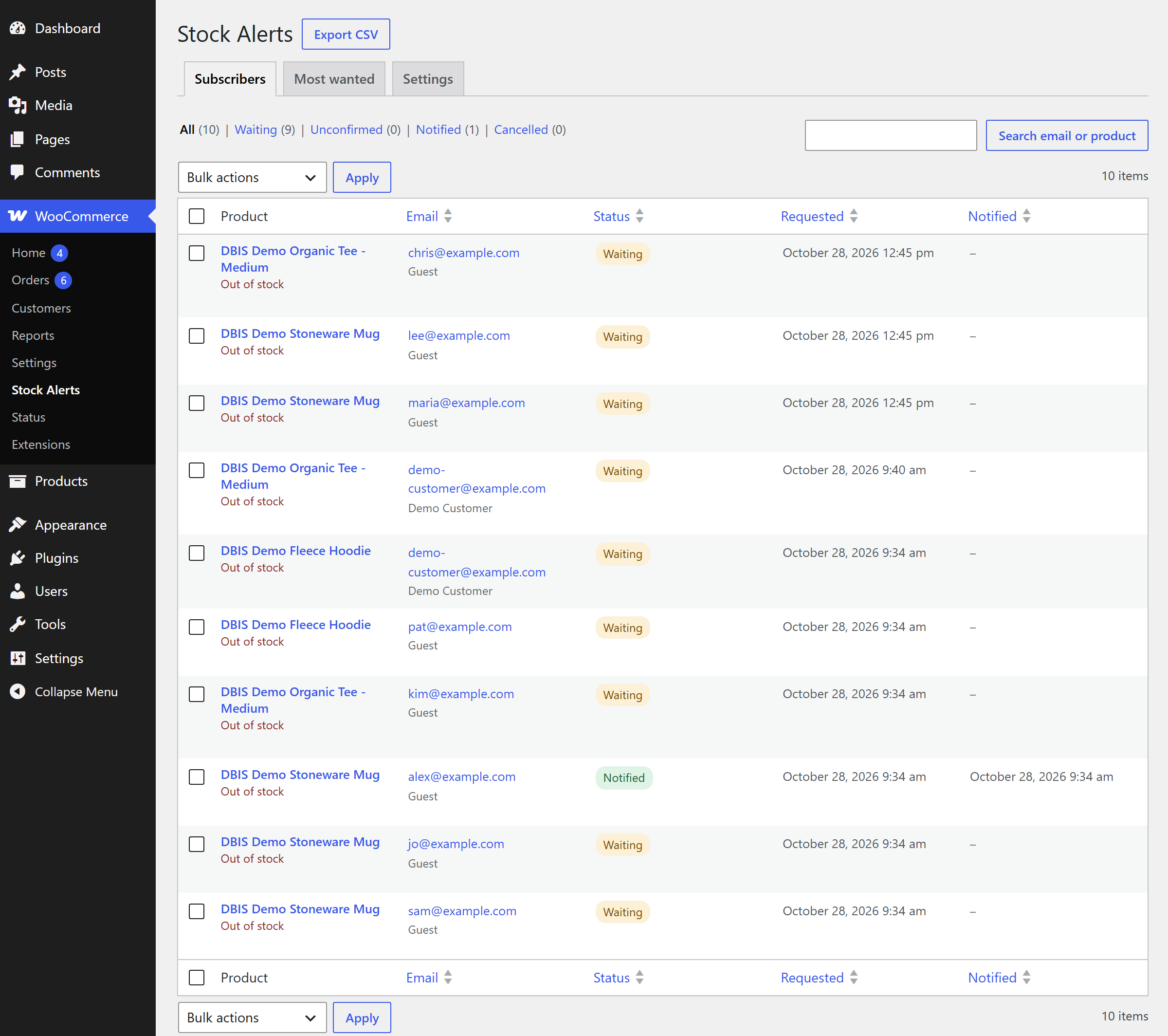Screen dimensions: 1168x1036
Task: Select the maria@example.com row checkbox
Action: coord(197,403)
